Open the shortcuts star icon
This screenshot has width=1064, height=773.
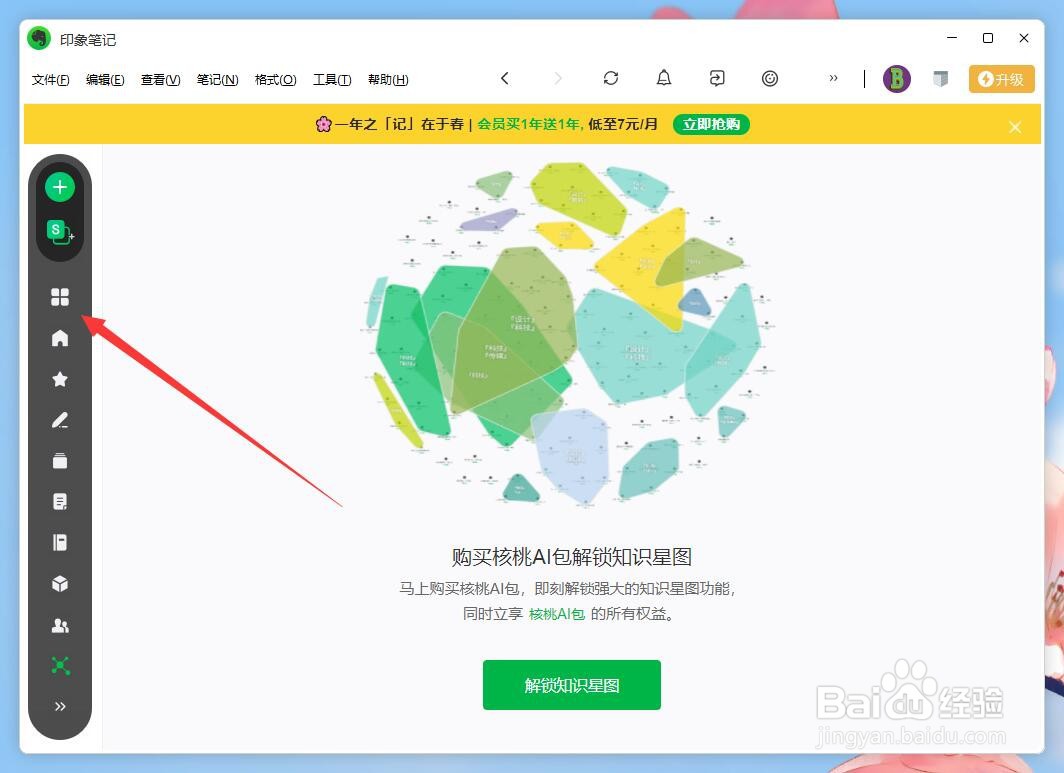[60, 379]
